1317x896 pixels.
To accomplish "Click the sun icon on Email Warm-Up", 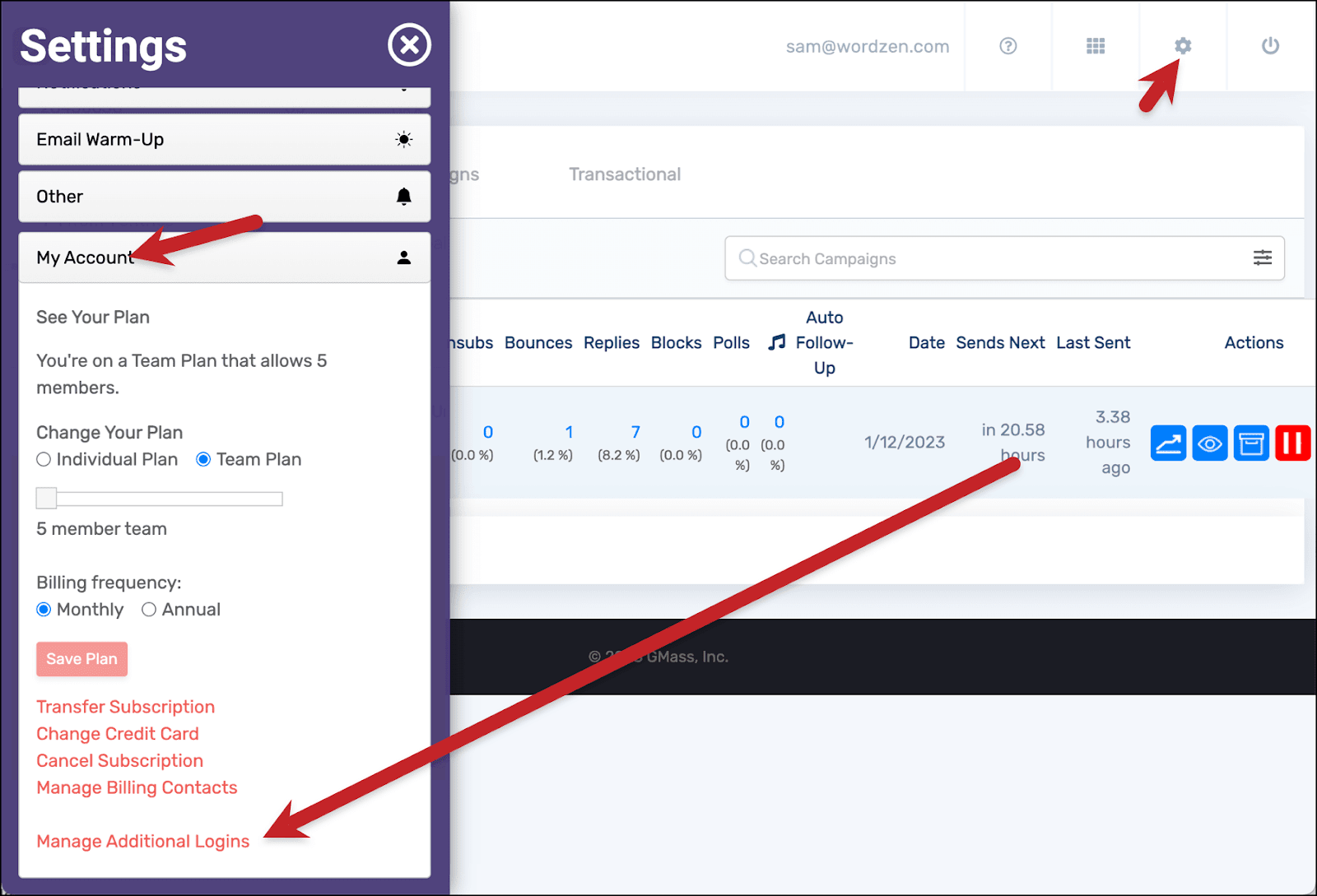I will [x=403, y=139].
